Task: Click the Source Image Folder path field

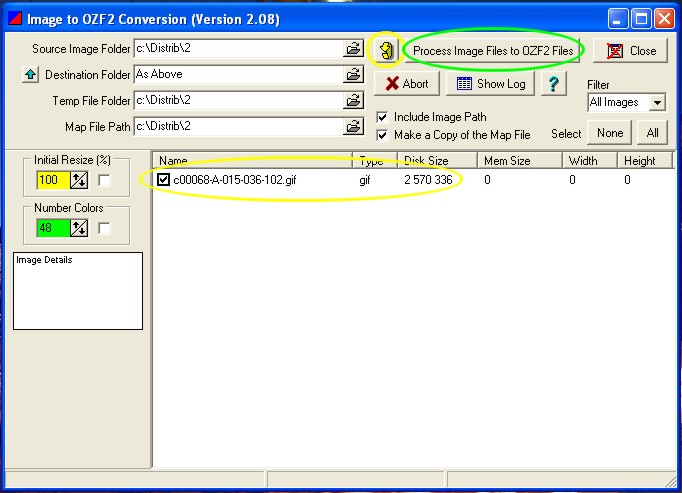Action: pos(238,48)
